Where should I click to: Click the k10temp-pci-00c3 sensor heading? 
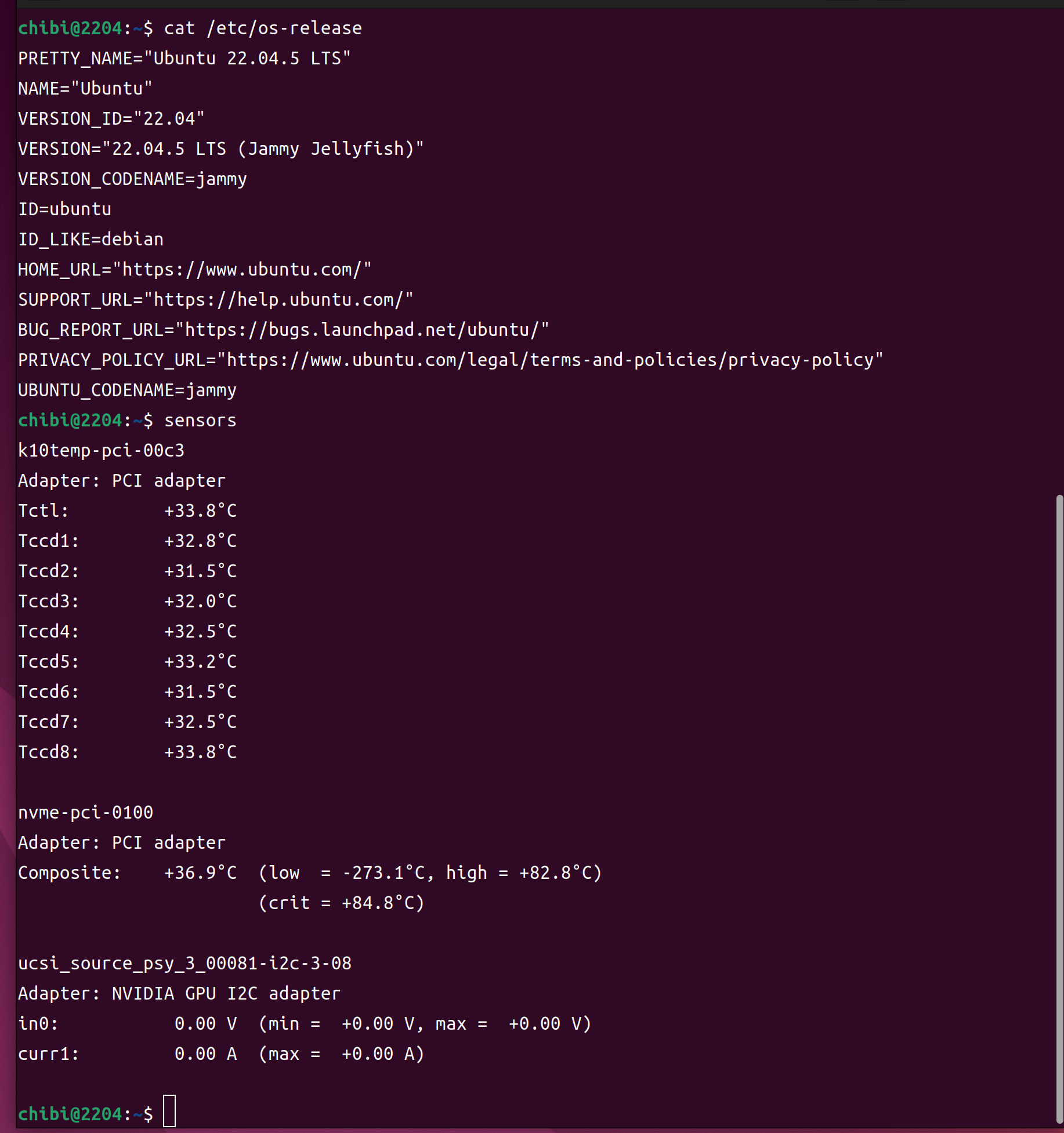(102, 451)
